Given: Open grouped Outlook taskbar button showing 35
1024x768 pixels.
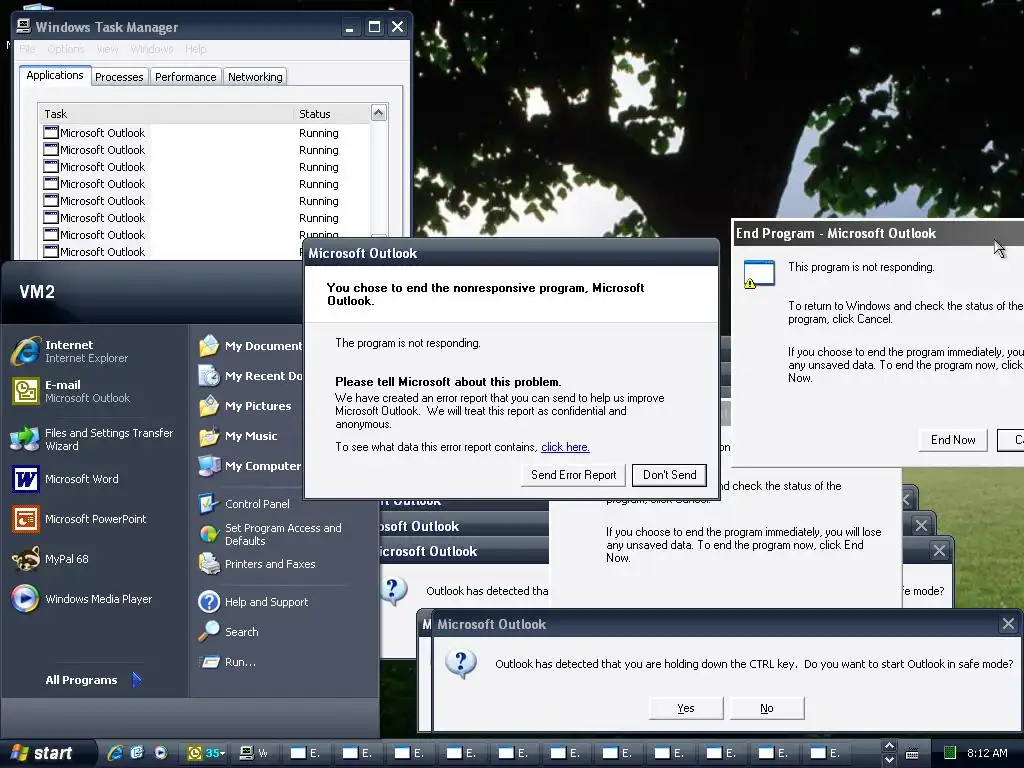Looking at the screenshot, I should [206, 753].
